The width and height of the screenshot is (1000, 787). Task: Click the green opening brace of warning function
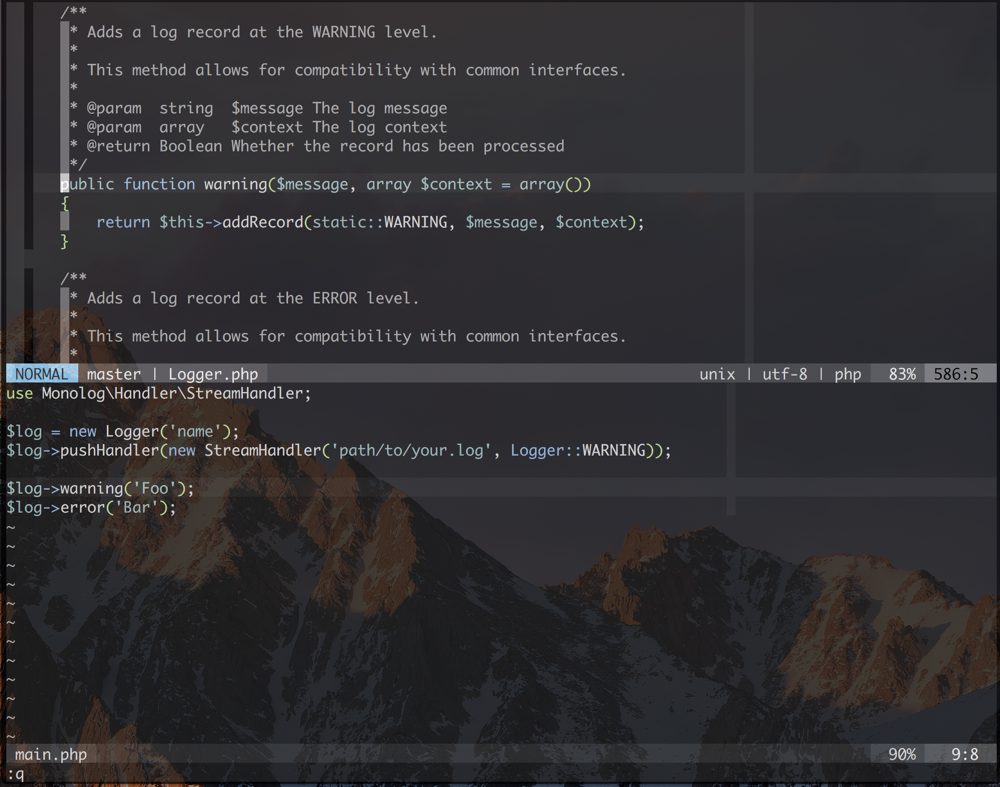64,203
